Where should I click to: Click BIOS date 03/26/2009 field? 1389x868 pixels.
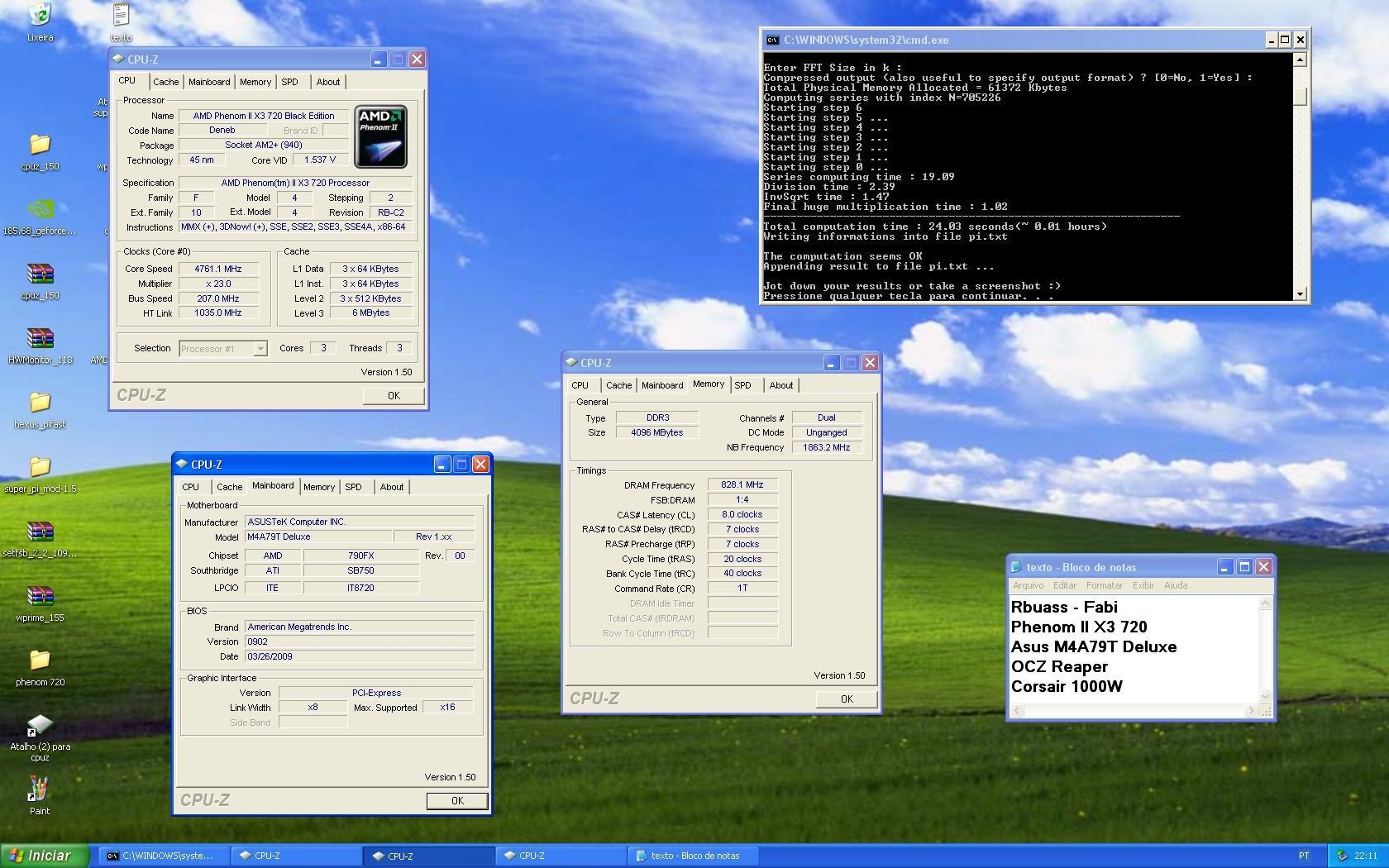click(x=360, y=657)
